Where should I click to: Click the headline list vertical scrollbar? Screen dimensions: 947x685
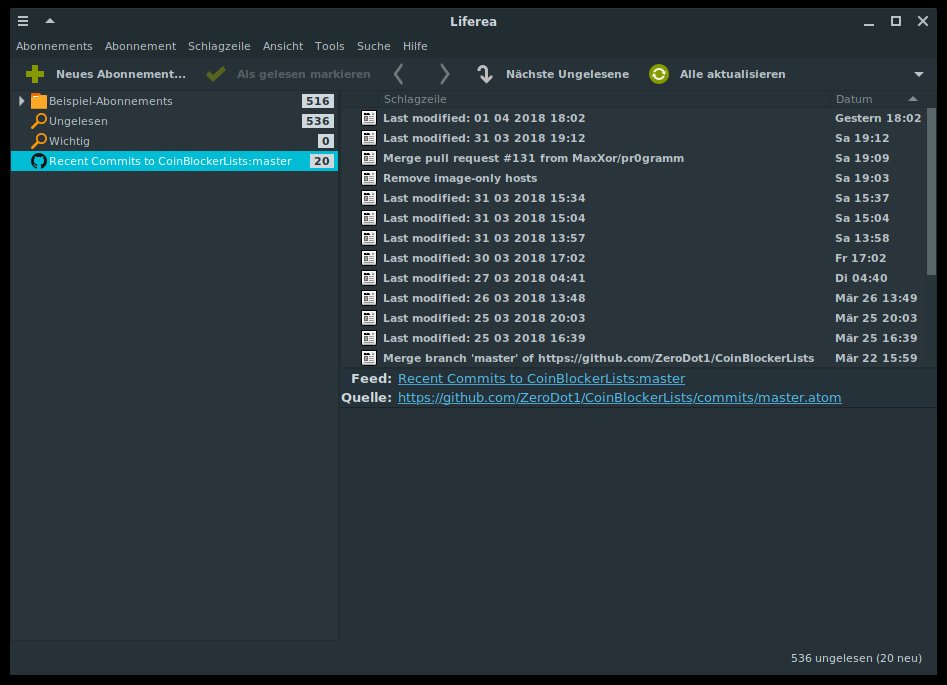click(931, 191)
